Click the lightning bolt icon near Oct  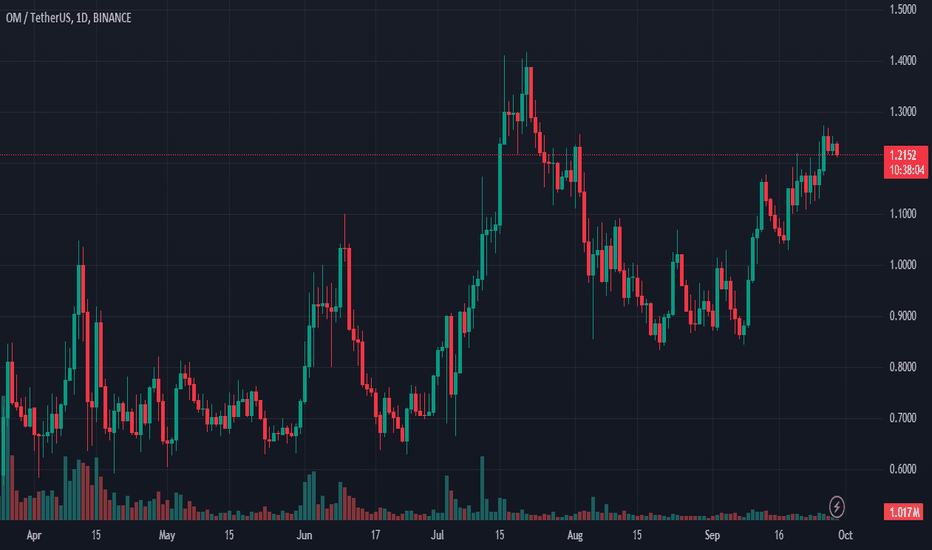837,507
